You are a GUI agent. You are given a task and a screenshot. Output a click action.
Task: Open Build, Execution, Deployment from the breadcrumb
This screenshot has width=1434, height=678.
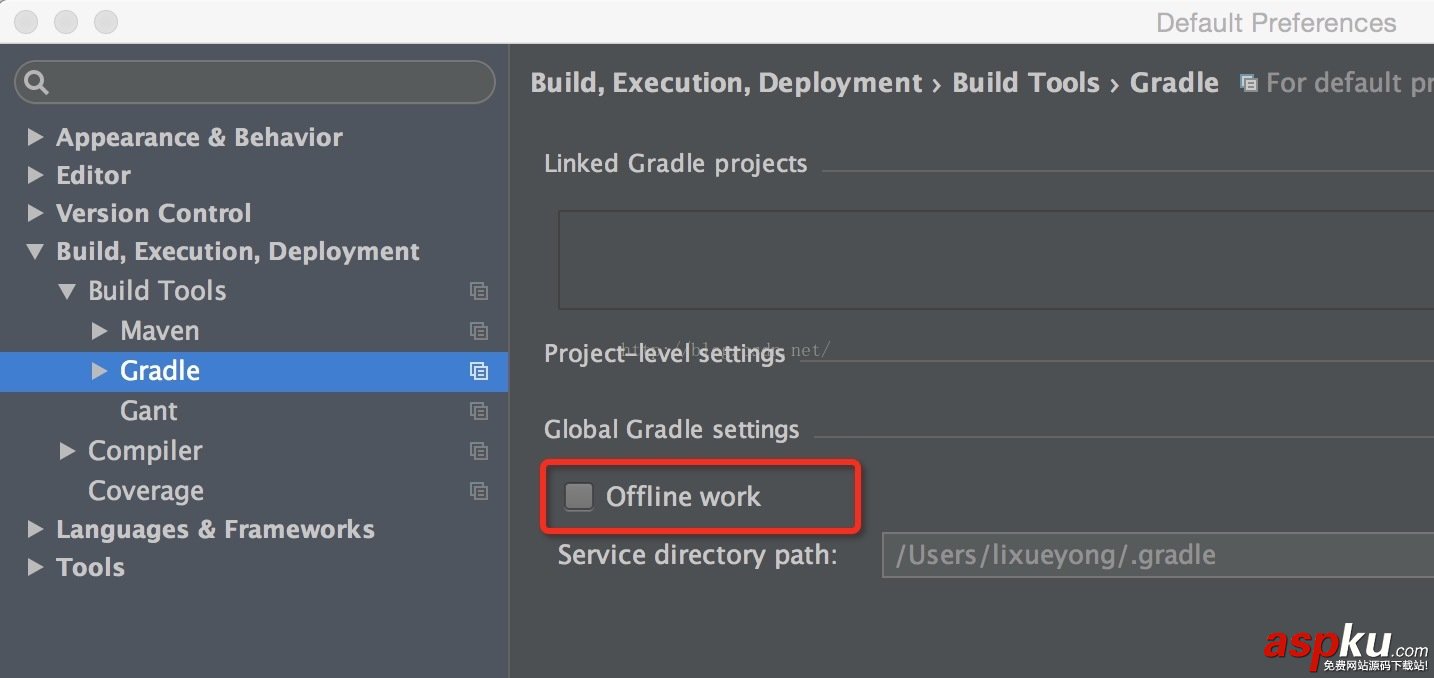725,83
